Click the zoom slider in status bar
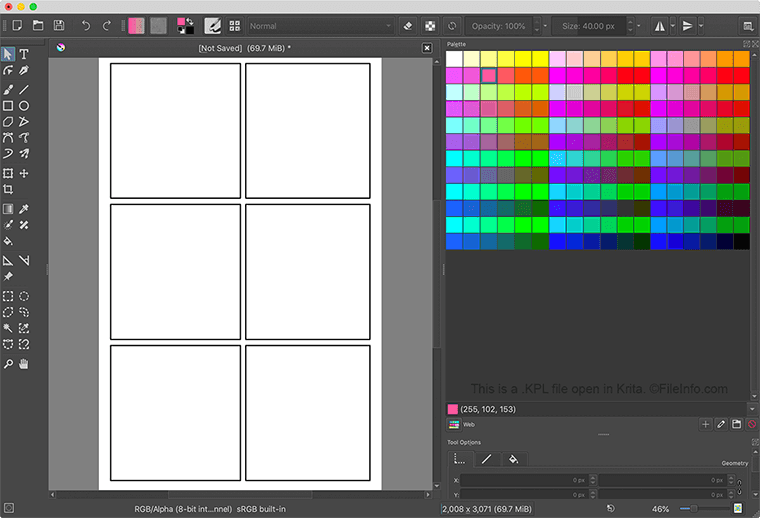The height and width of the screenshot is (518, 760). point(705,508)
